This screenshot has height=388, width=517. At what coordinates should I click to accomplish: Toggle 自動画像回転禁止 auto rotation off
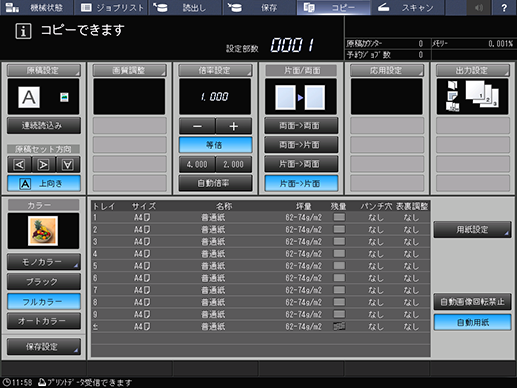tap(472, 302)
